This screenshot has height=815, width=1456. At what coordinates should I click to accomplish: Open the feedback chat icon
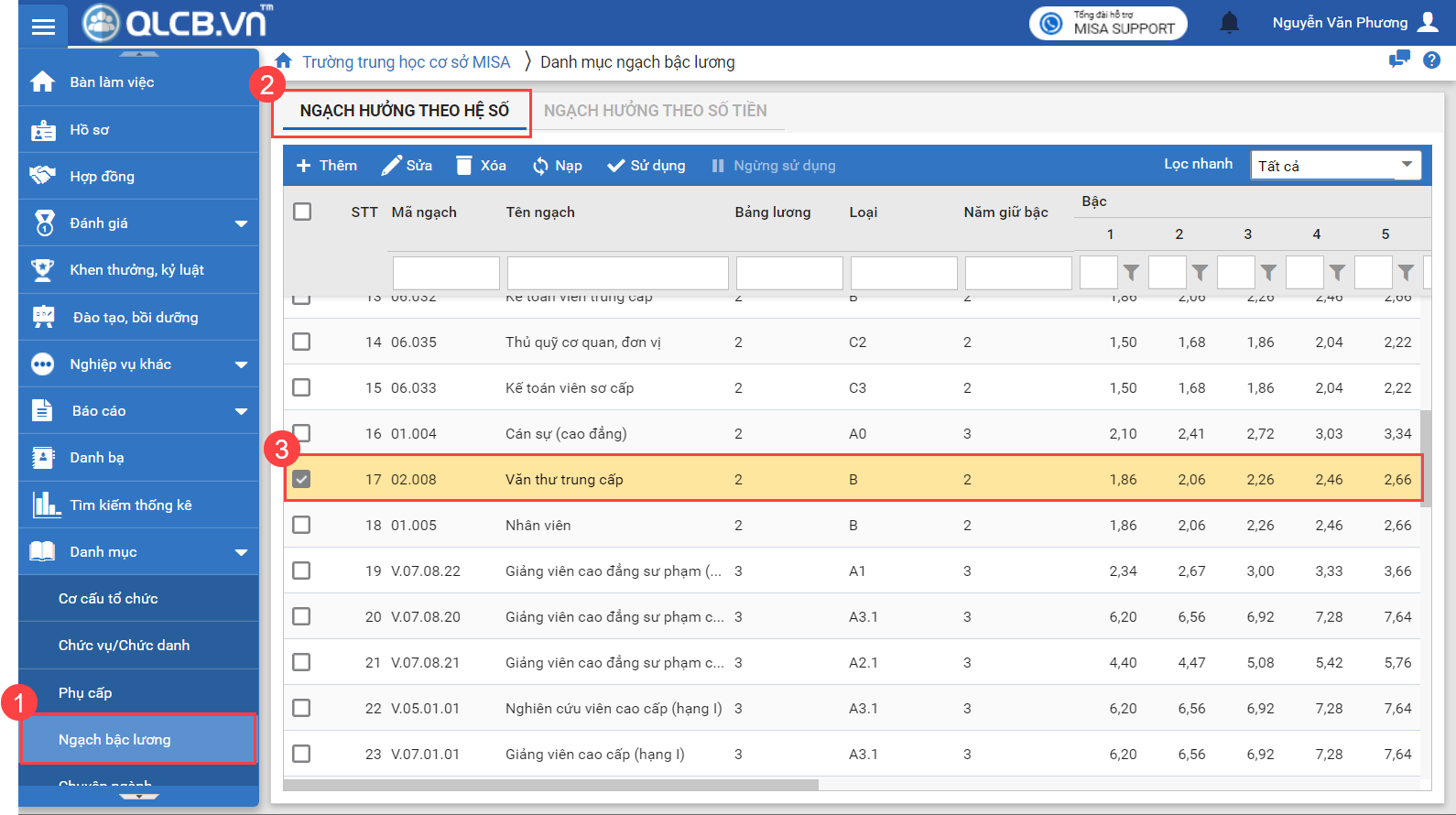pos(1398,60)
